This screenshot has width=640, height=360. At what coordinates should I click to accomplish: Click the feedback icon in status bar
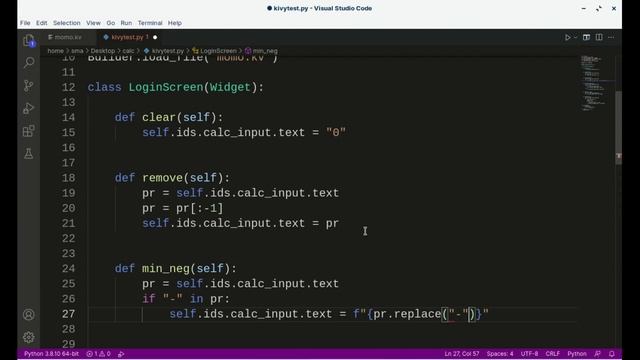(598, 354)
